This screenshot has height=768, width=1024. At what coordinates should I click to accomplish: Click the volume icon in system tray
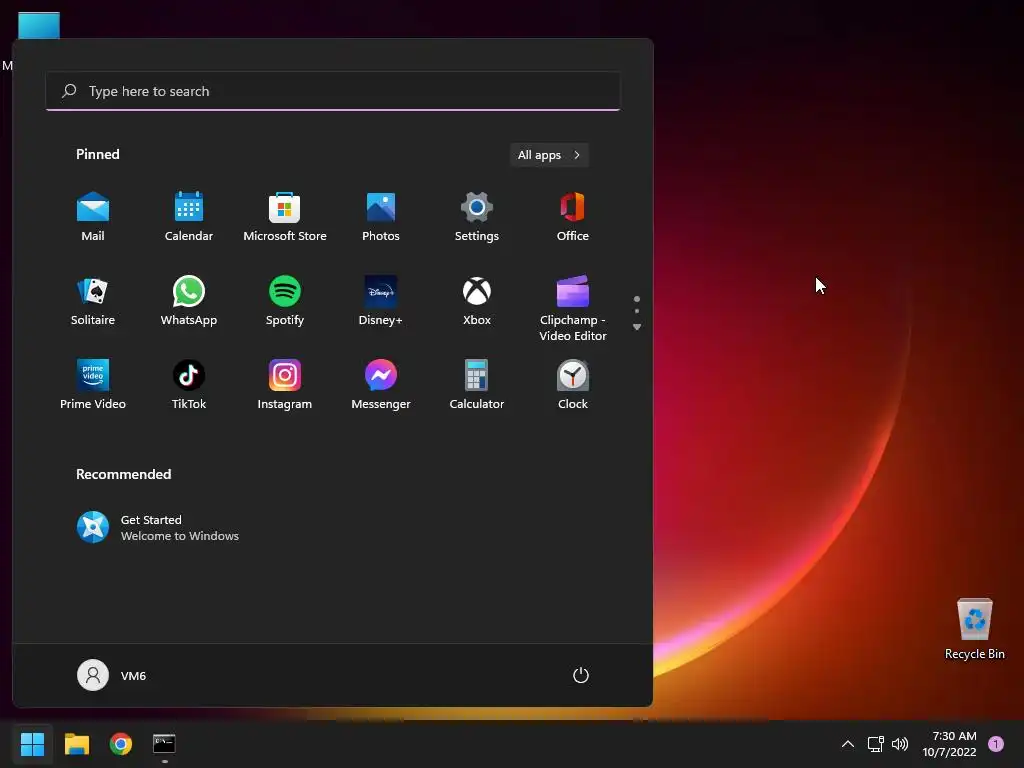tap(900, 744)
